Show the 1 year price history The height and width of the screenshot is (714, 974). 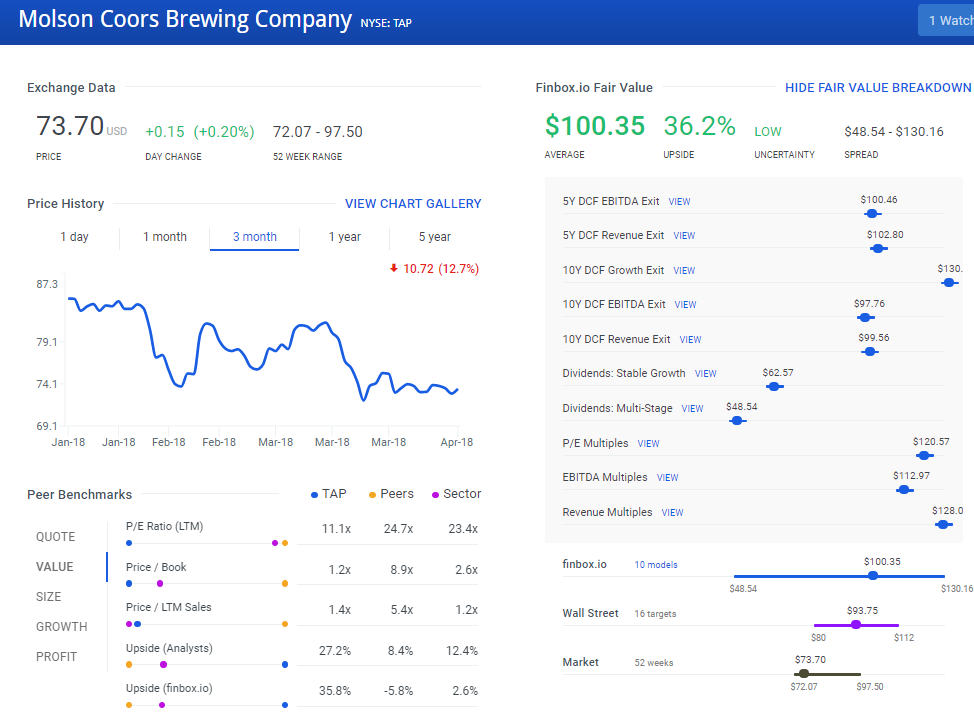click(x=345, y=237)
